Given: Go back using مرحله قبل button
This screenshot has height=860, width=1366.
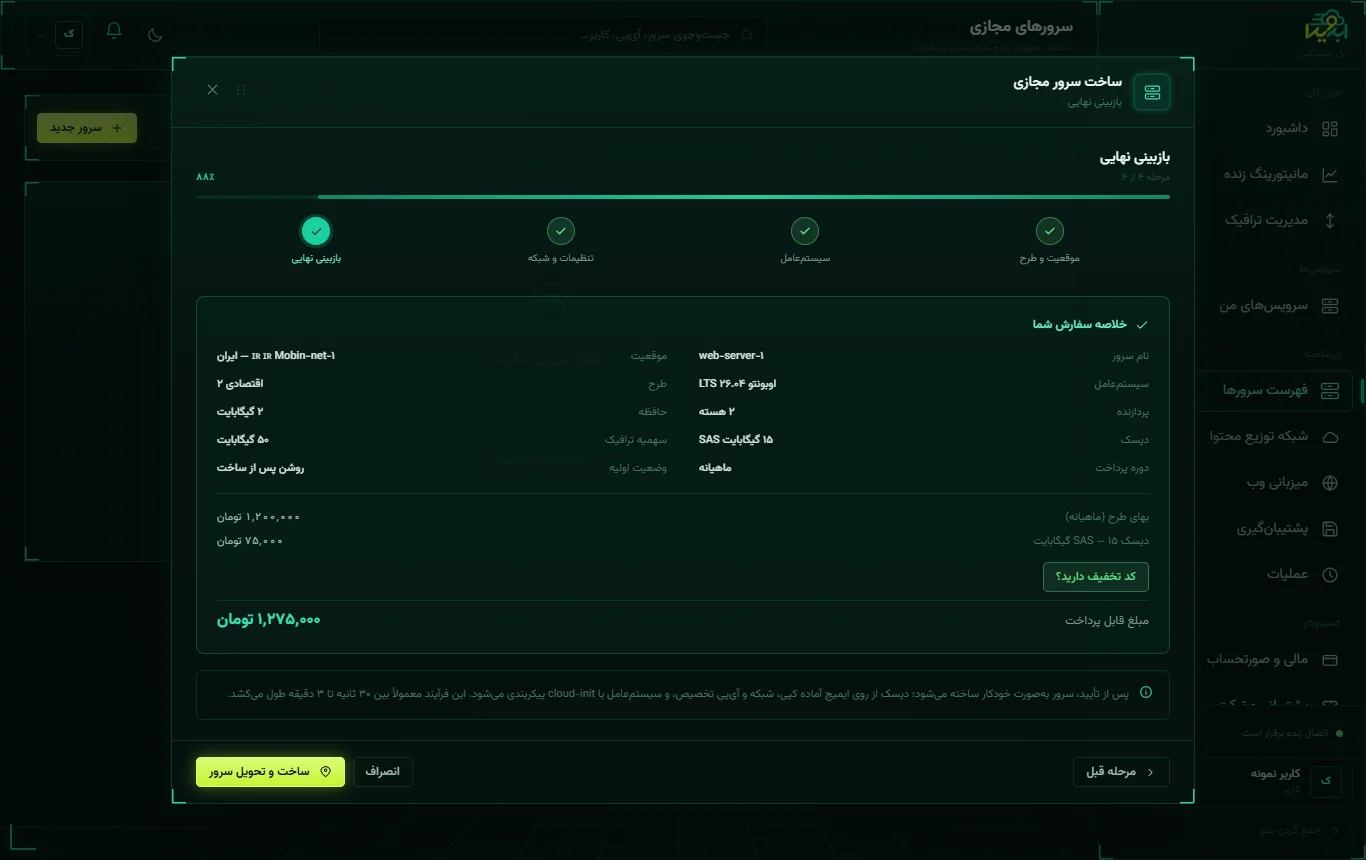Looking at the screenshot, I should coord(1121,772).
